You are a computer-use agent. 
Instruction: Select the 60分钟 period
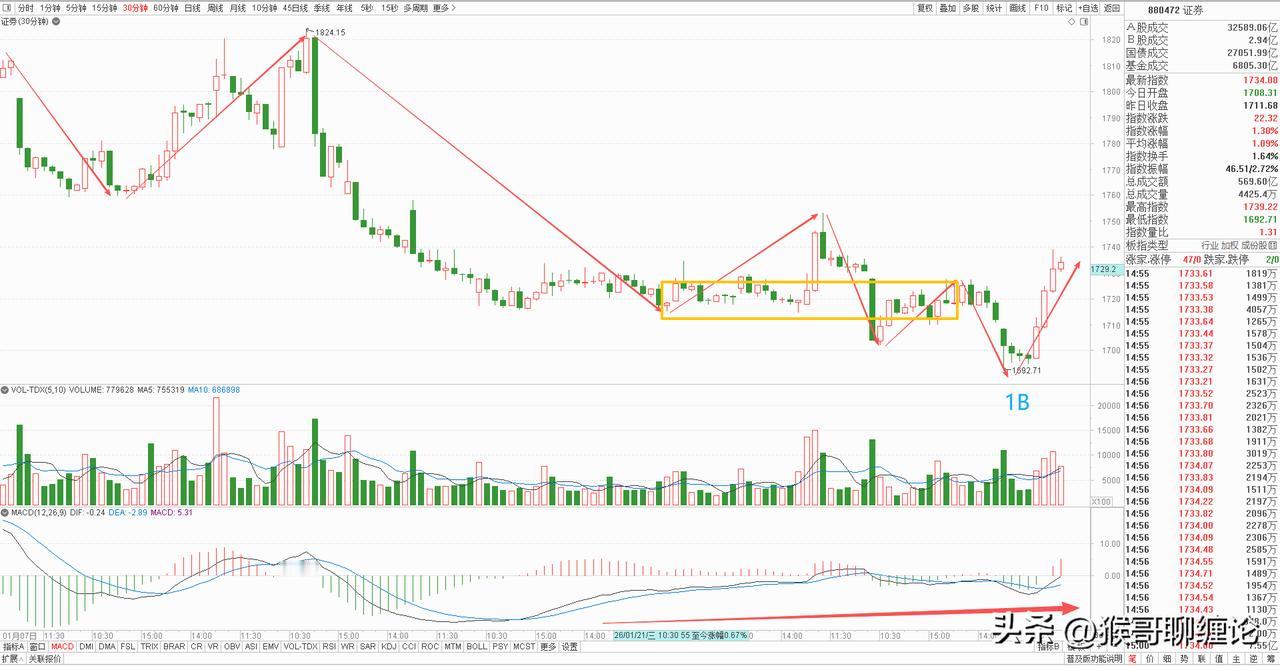pyautogui.click(x=166, y=8)
